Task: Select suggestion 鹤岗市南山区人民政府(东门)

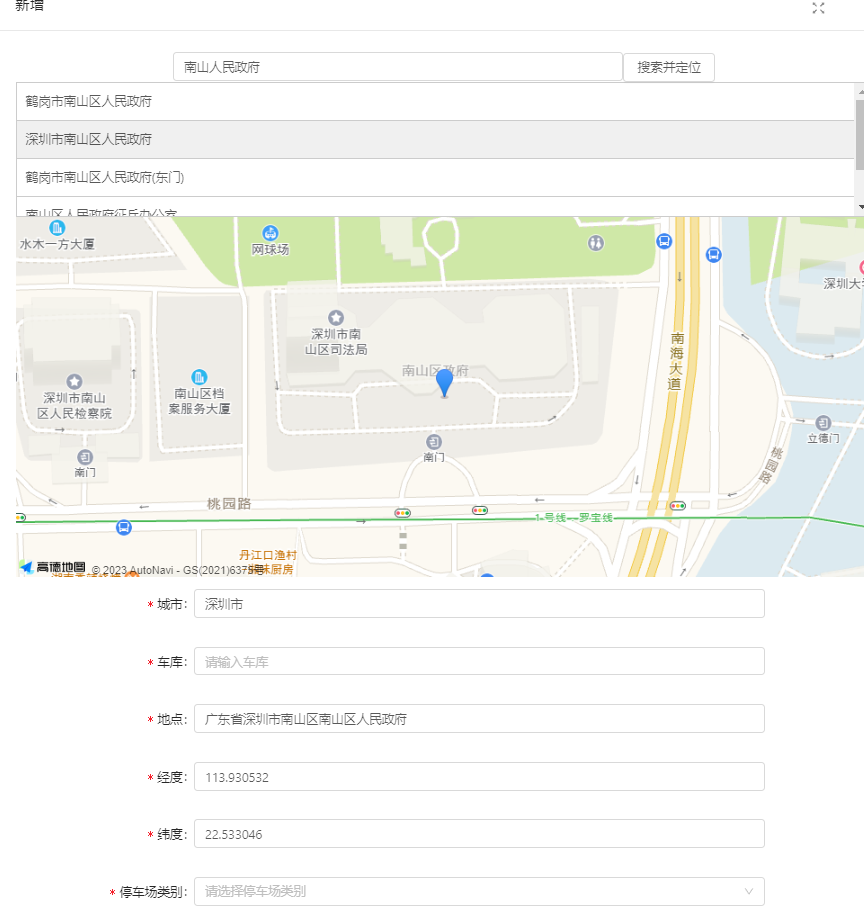Action: [435, 178]
